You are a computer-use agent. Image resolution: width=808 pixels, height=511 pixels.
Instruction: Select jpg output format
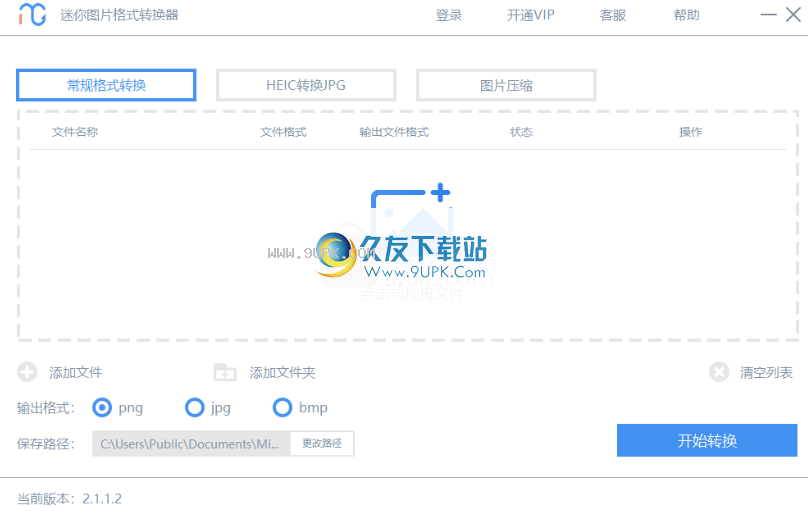coord(194,407)
